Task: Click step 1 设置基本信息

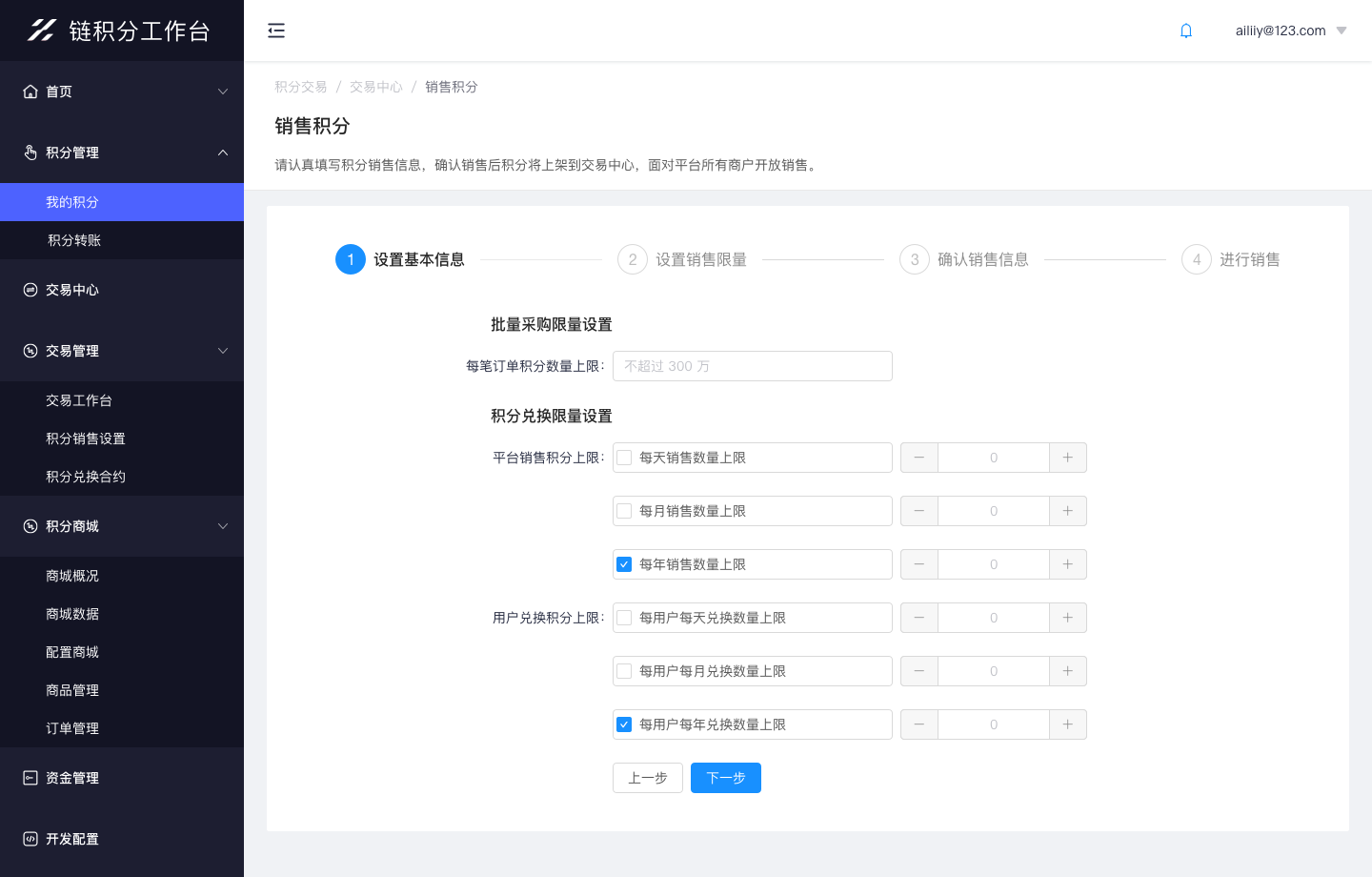Action: click(x=400, y=259)
